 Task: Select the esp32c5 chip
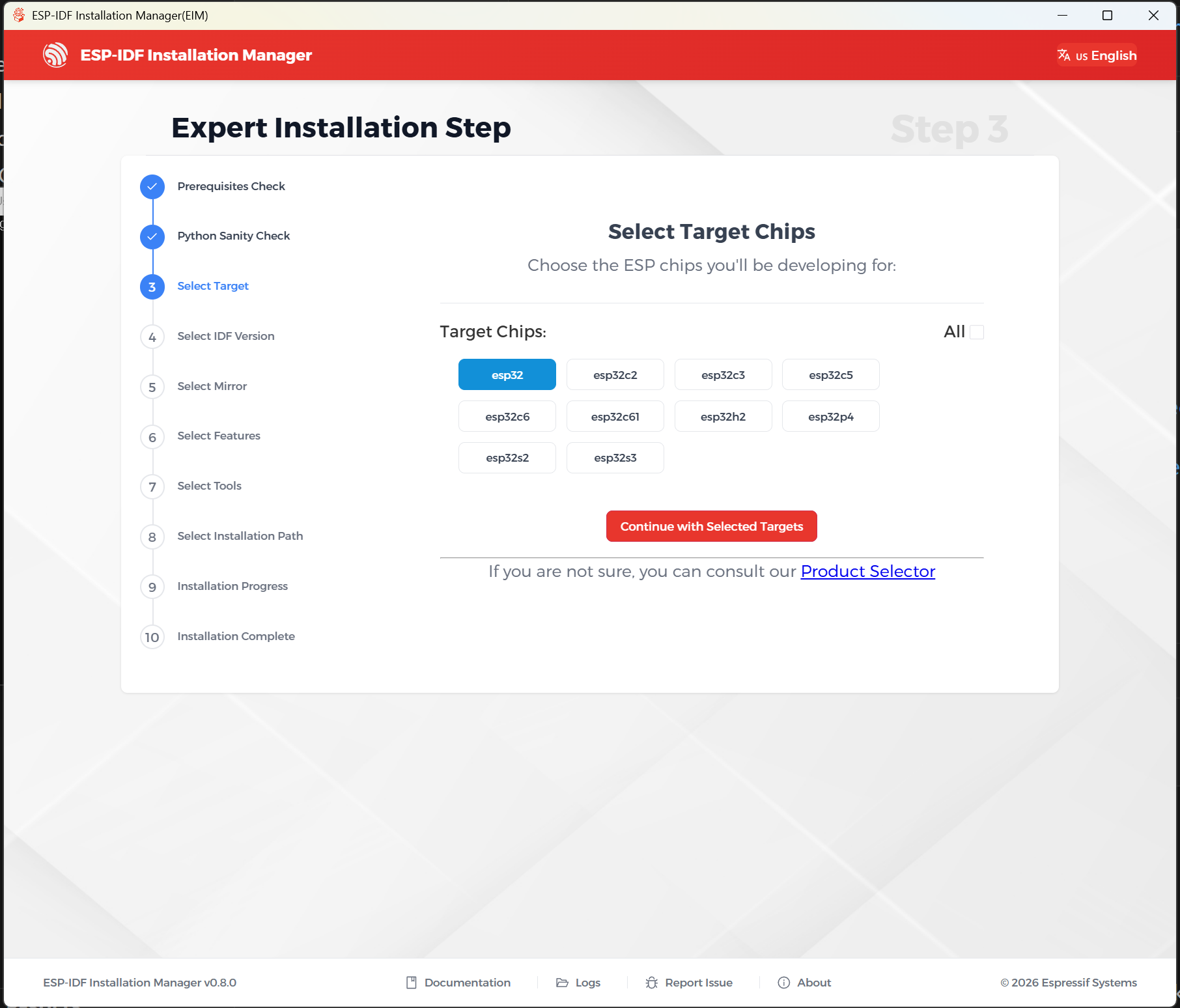[831, 374]
